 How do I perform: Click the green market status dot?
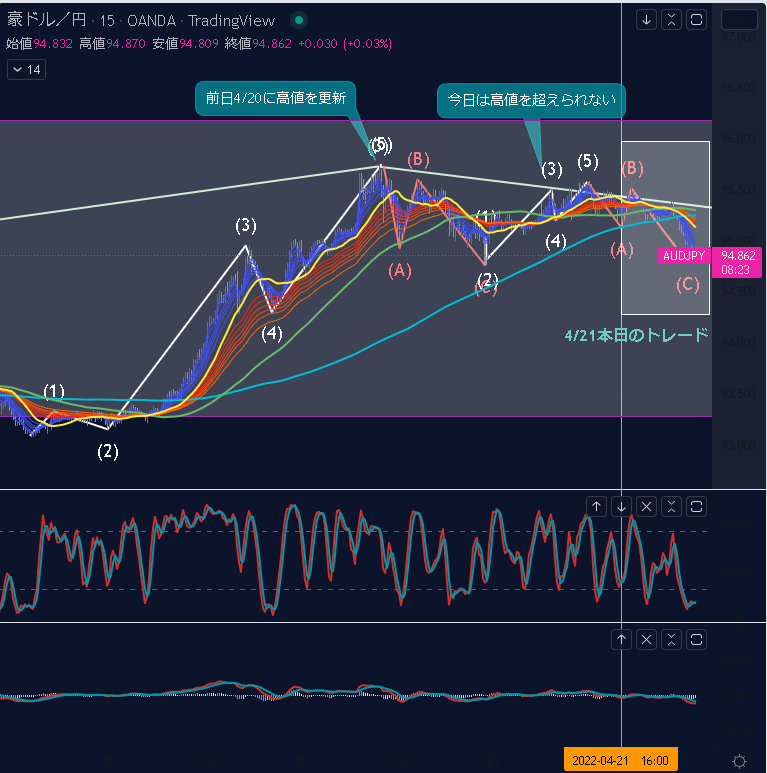click(298, 20)
